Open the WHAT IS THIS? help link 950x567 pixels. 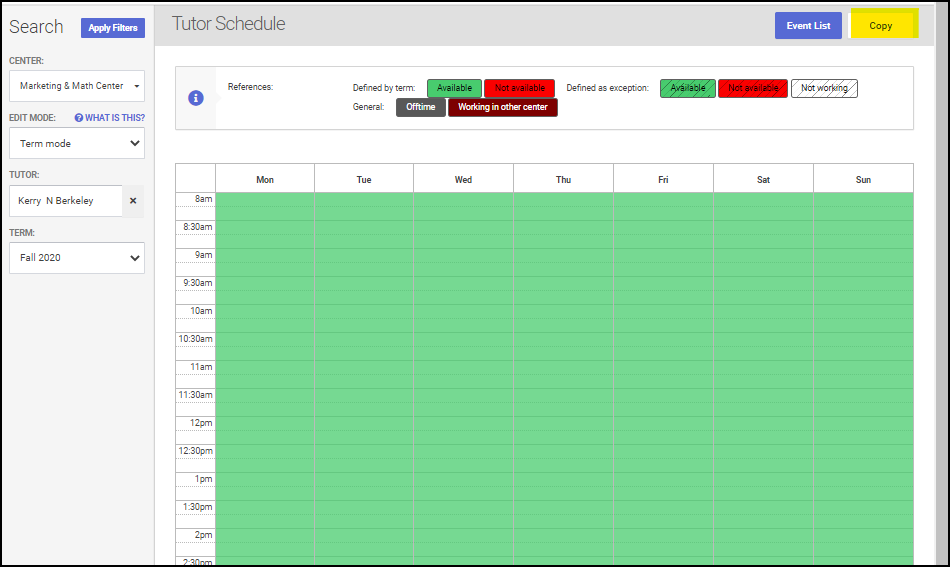pos(115,118)
